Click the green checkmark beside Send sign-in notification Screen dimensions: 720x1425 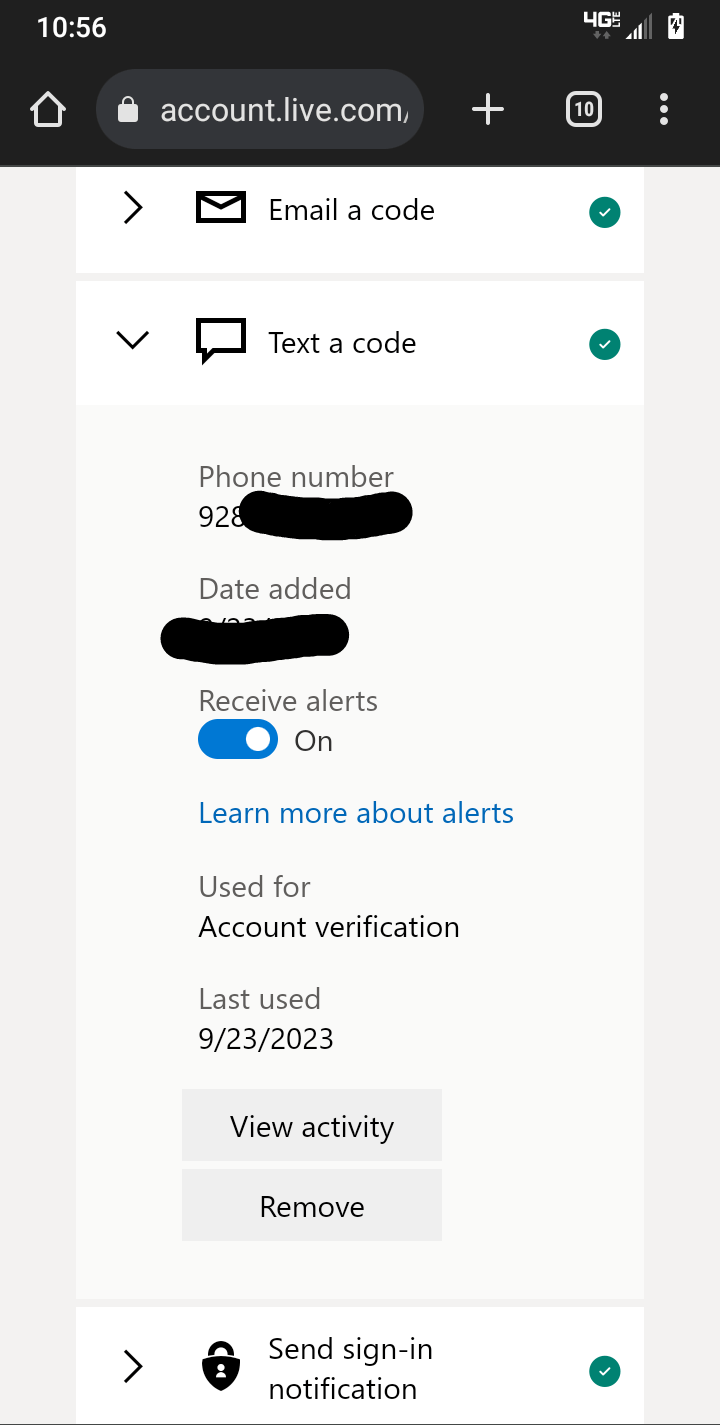point(604,1371)
